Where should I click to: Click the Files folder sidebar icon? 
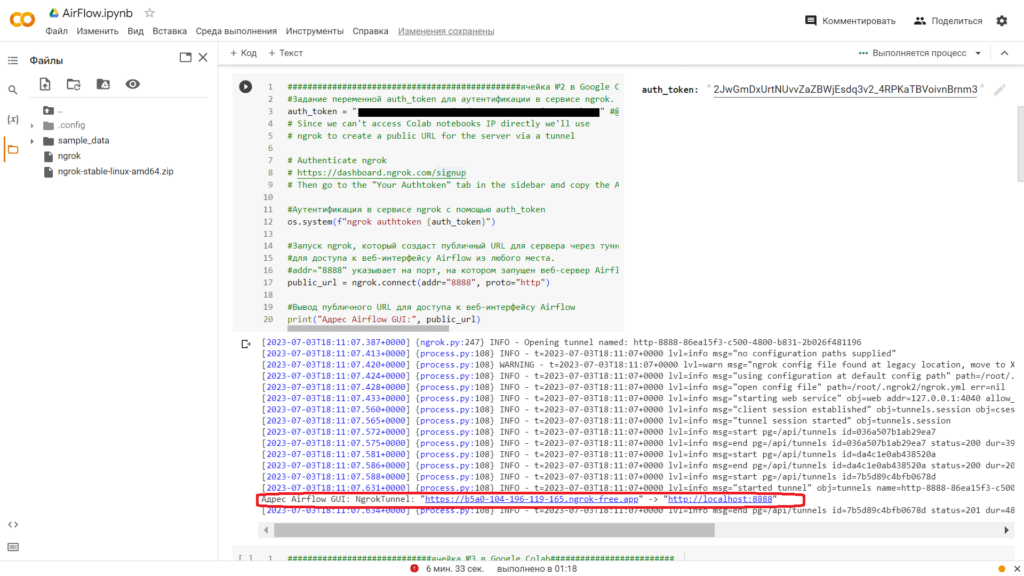pyautogui.click(x=12, y=150)
